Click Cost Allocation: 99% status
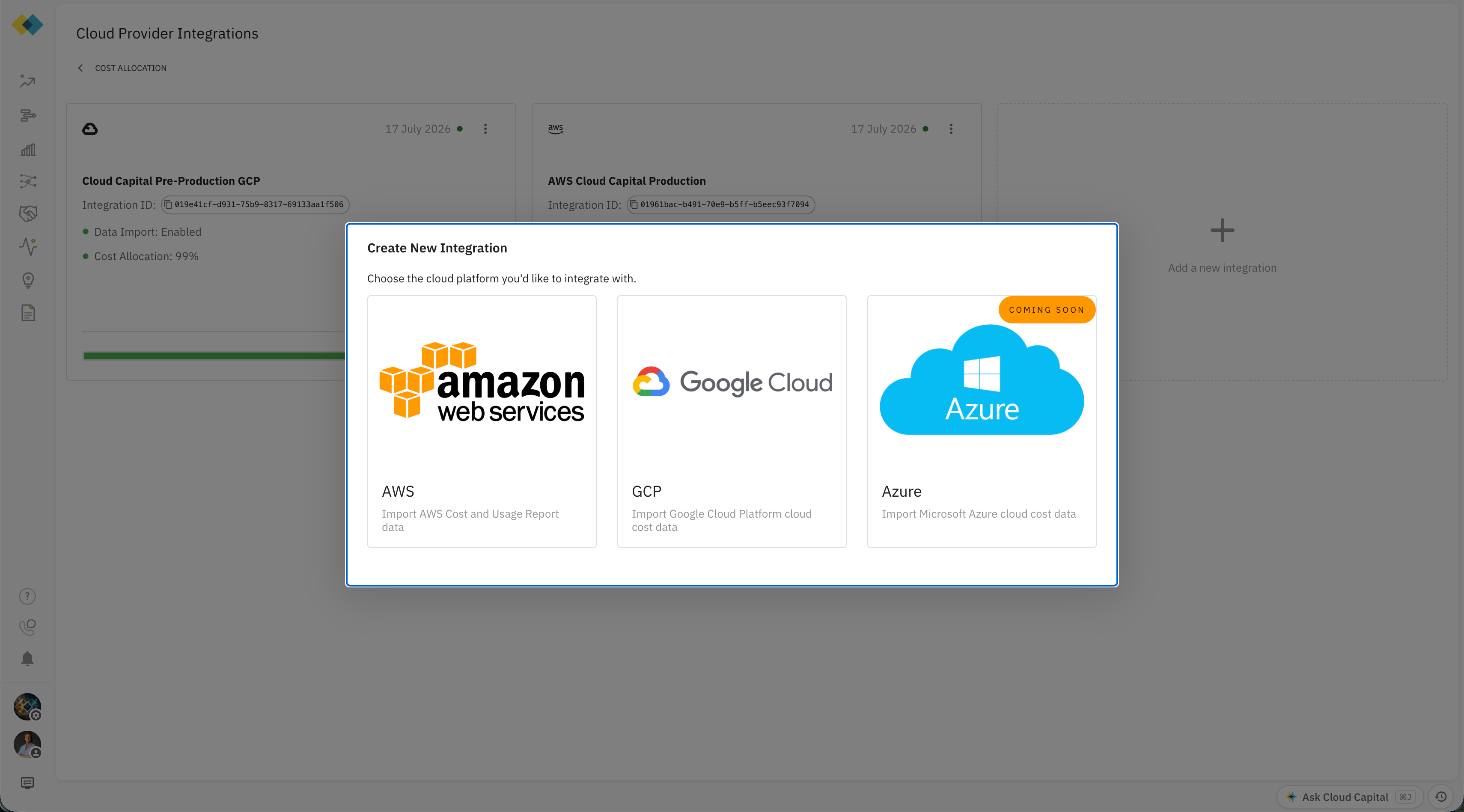Image resolution: width=1464 pixels, height=812 pixels. coord(146,257)
